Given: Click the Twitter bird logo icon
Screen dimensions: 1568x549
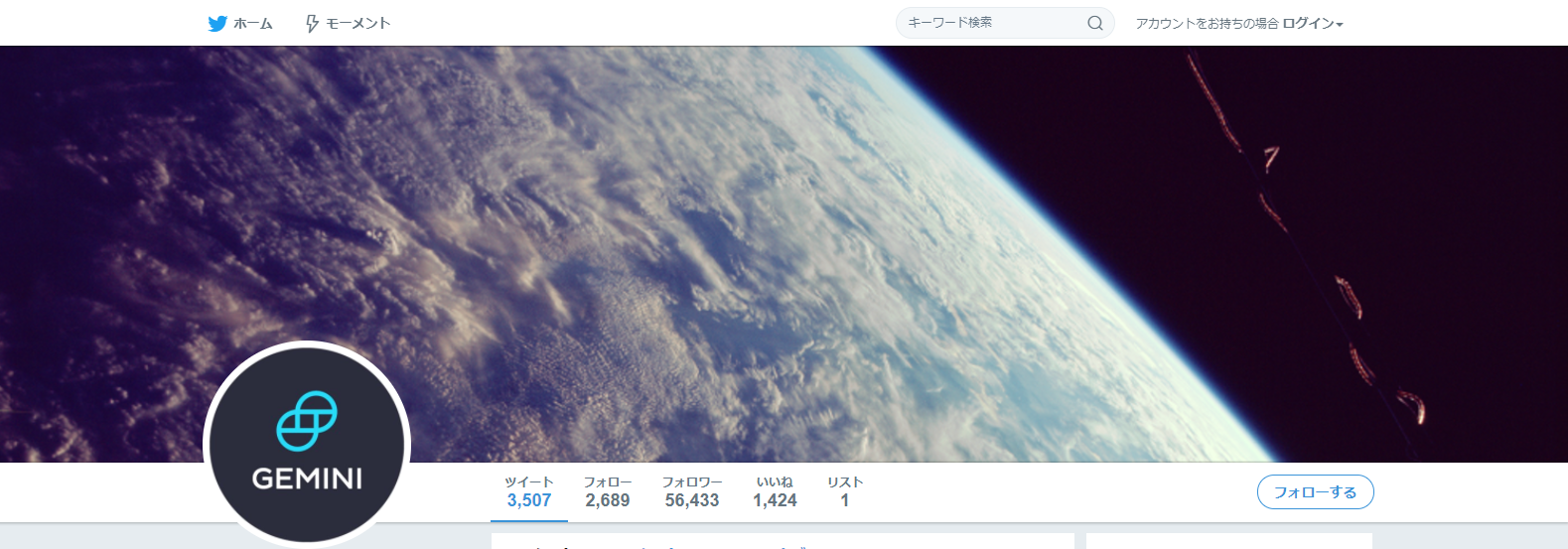Looking at the screenshot, I should click(x=217, y=23).
